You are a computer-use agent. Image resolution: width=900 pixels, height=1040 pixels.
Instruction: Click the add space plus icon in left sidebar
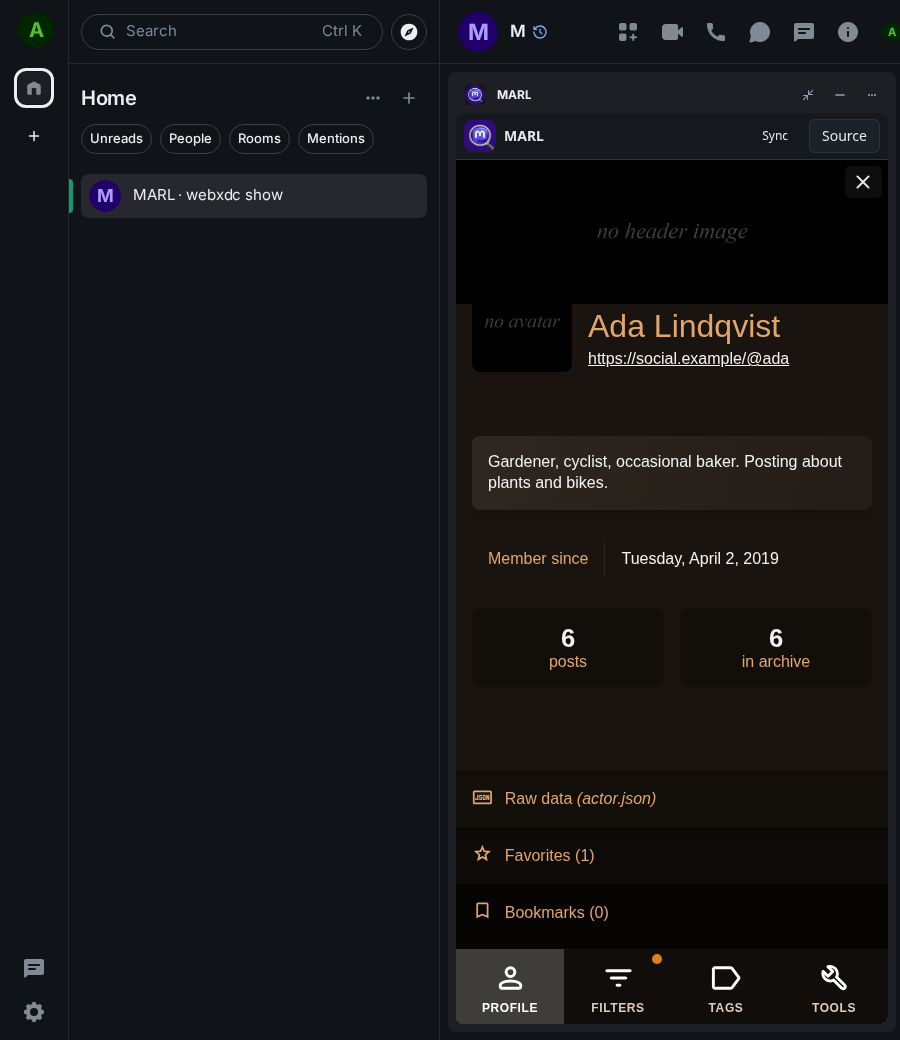[34, 136]
